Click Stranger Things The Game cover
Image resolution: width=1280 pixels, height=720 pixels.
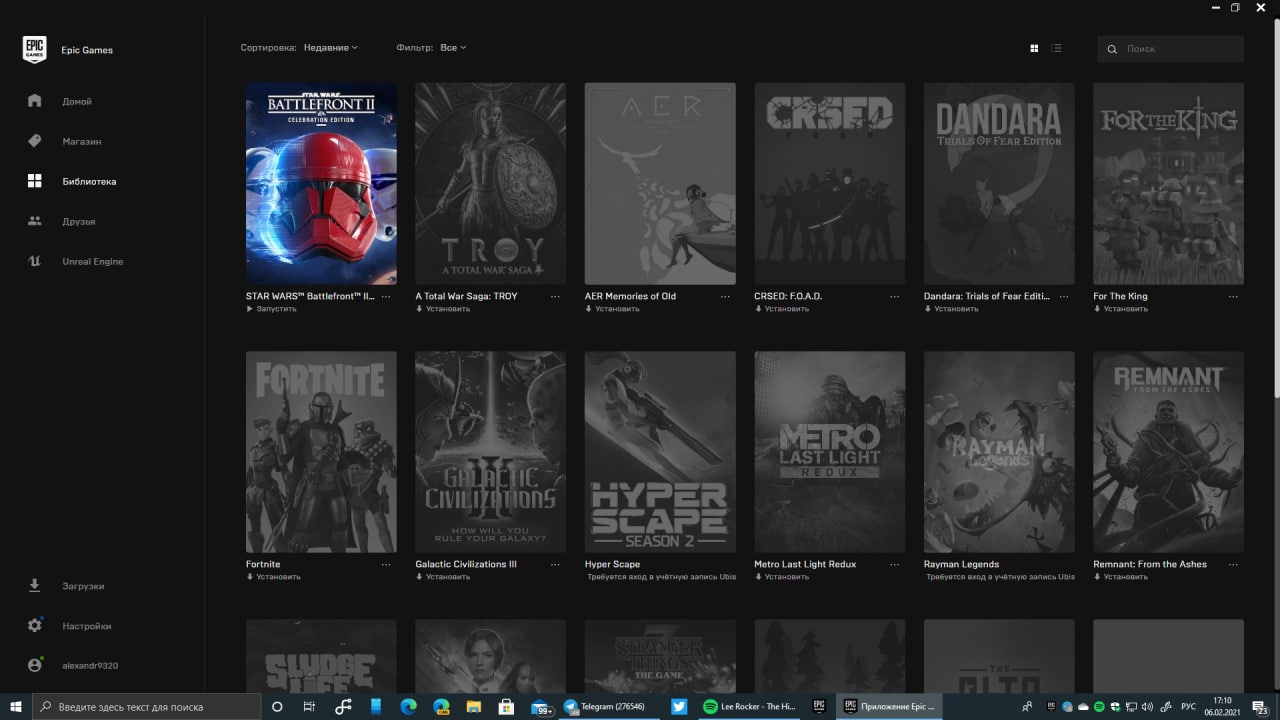coord(660,656)
